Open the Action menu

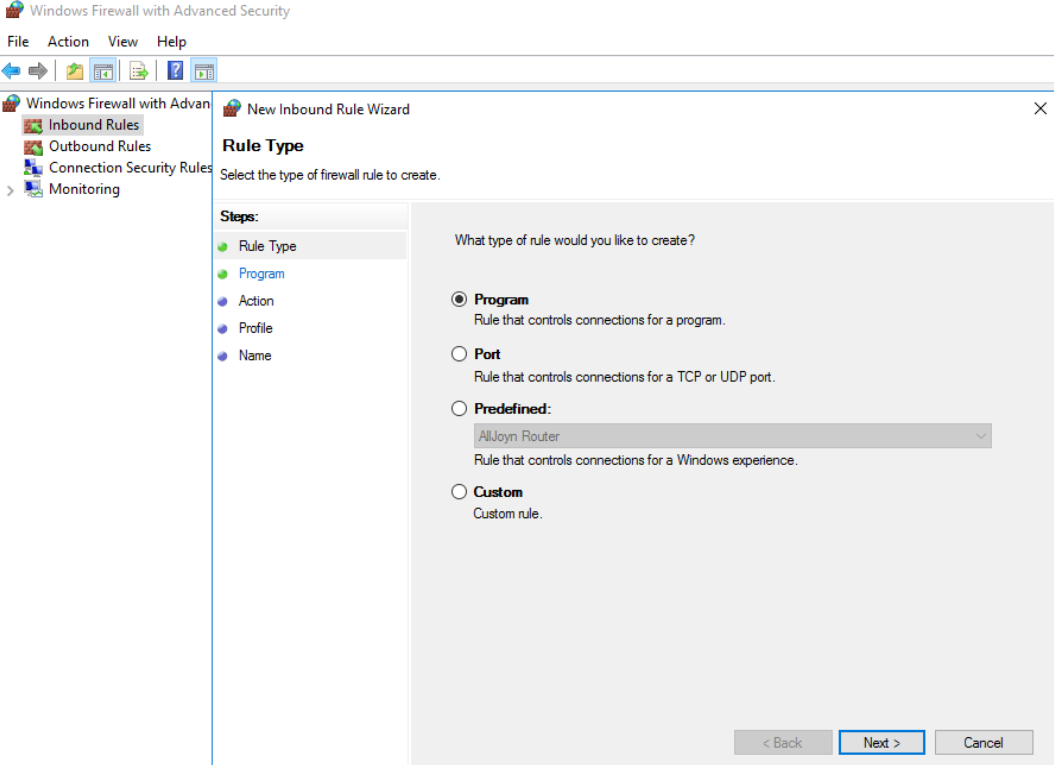68,42
